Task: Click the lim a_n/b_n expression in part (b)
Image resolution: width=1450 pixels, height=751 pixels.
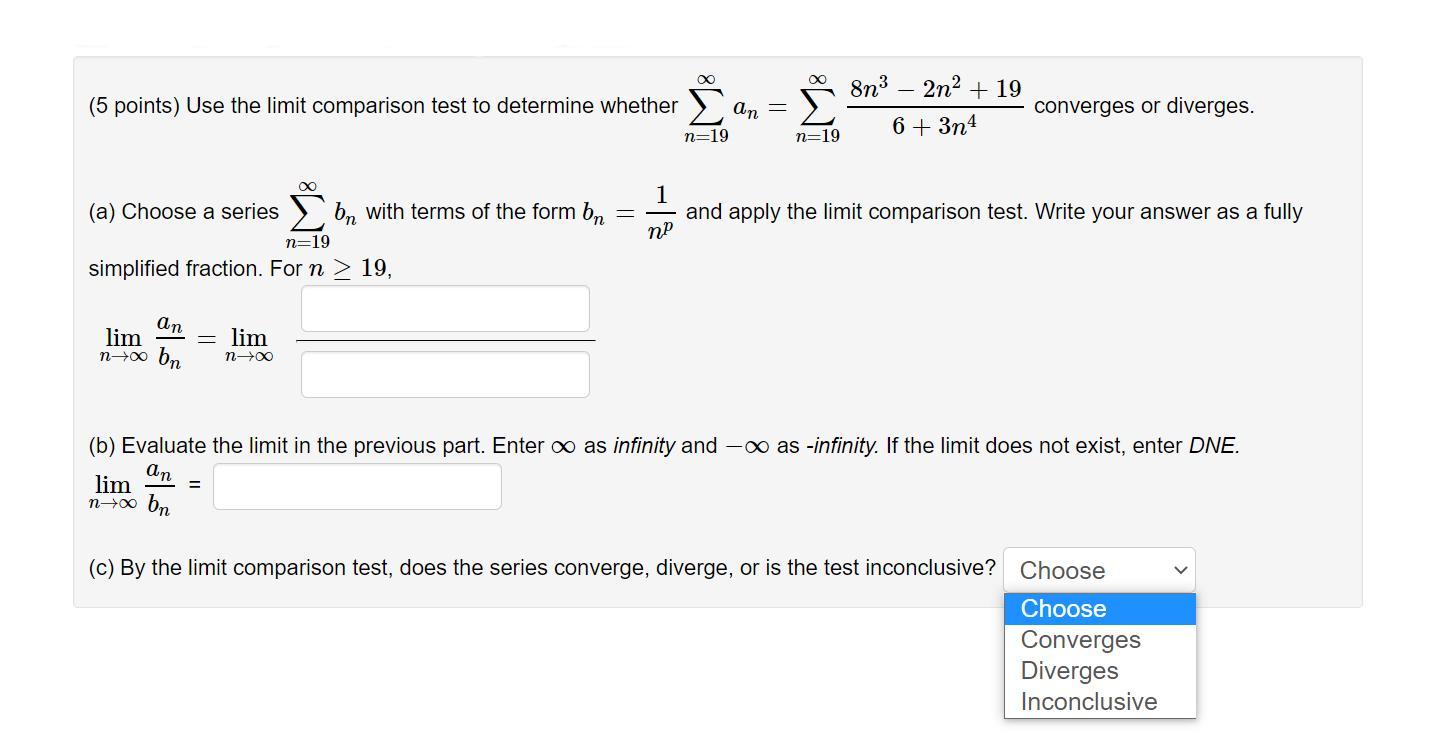Action: (134, 486)
